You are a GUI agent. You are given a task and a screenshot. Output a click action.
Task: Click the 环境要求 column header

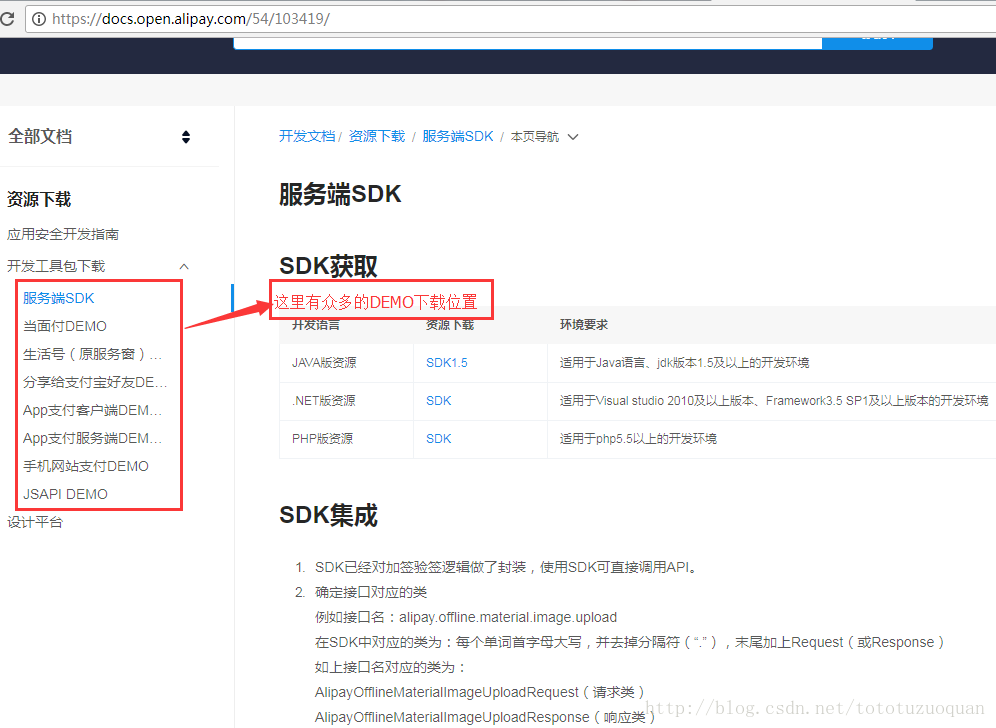(x=584, y=325)
